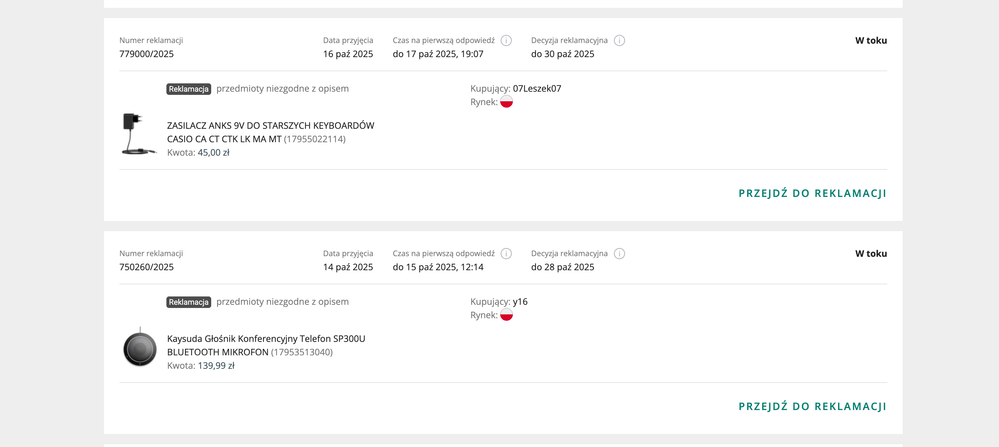Open buyer profile y16

[x=520, y=302]
